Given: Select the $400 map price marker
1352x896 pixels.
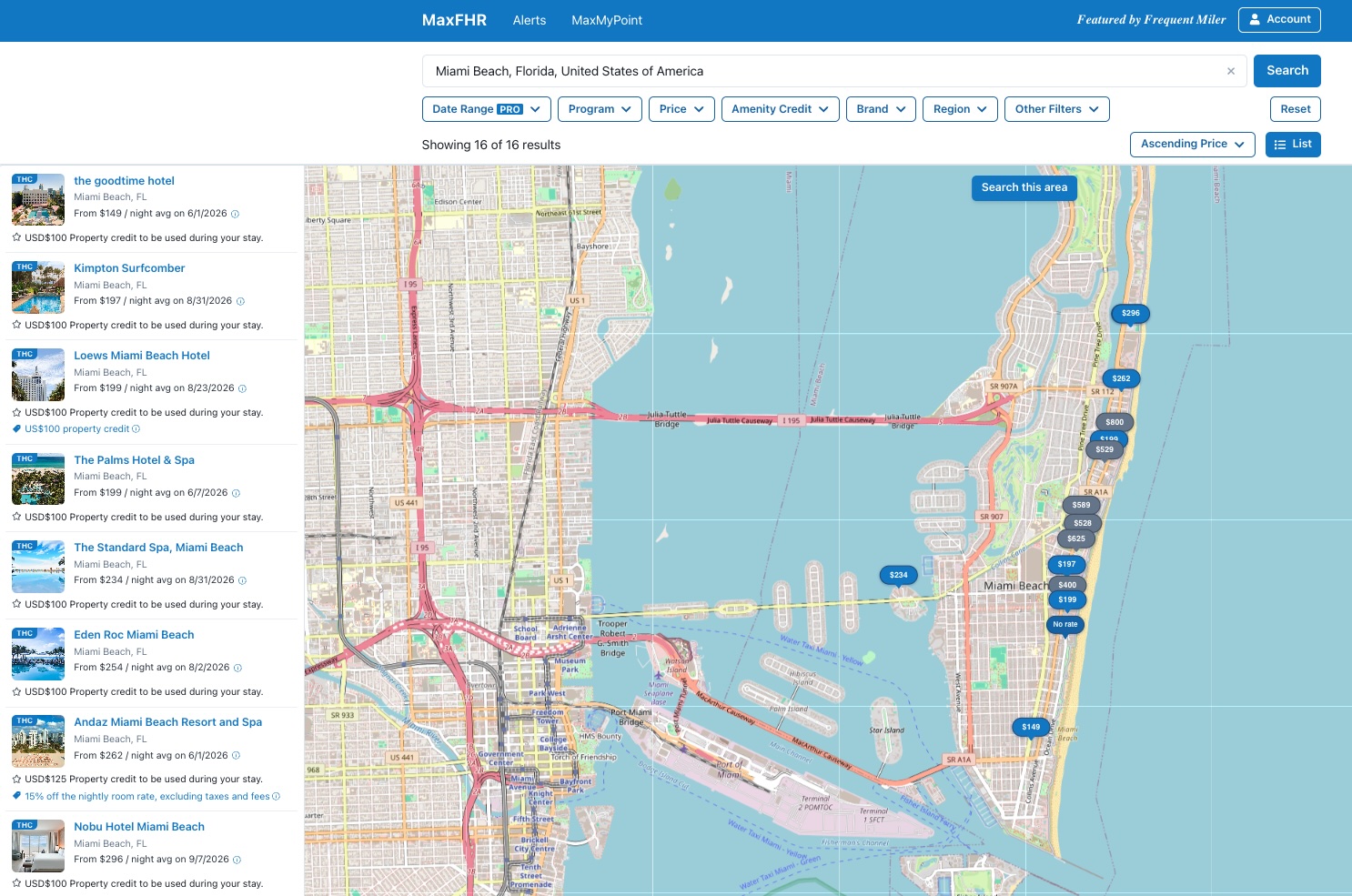Looking at the screenshot, I should coord(1067,585).
